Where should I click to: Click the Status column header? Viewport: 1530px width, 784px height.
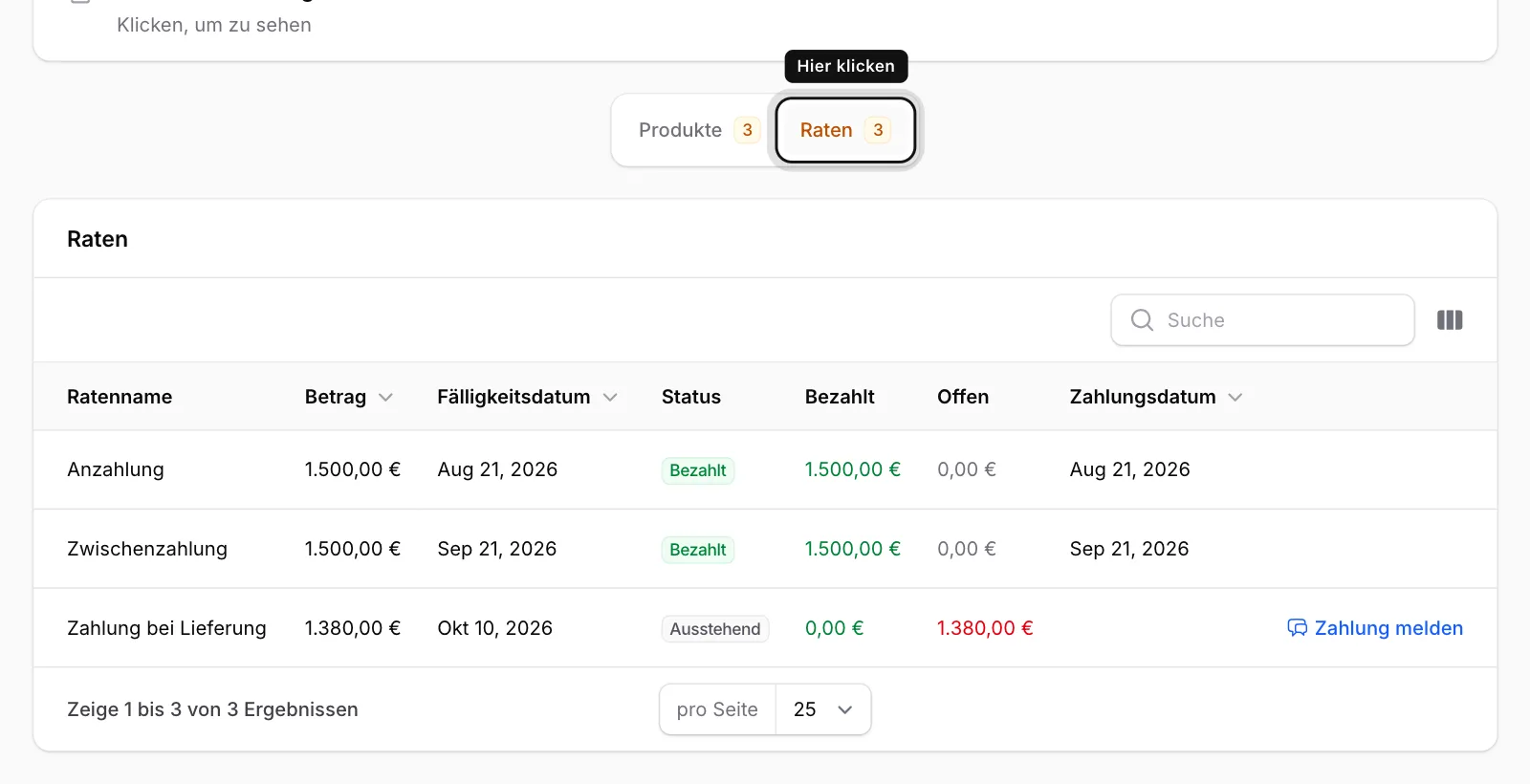click(x=691, y=397)
